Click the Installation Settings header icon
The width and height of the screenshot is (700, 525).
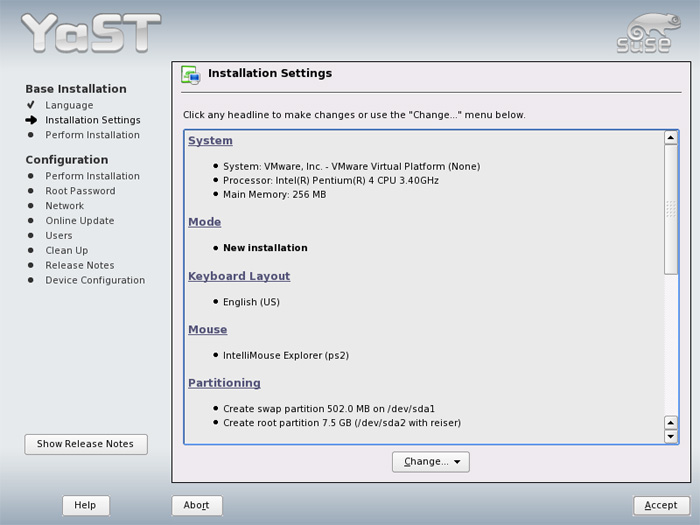191,75
